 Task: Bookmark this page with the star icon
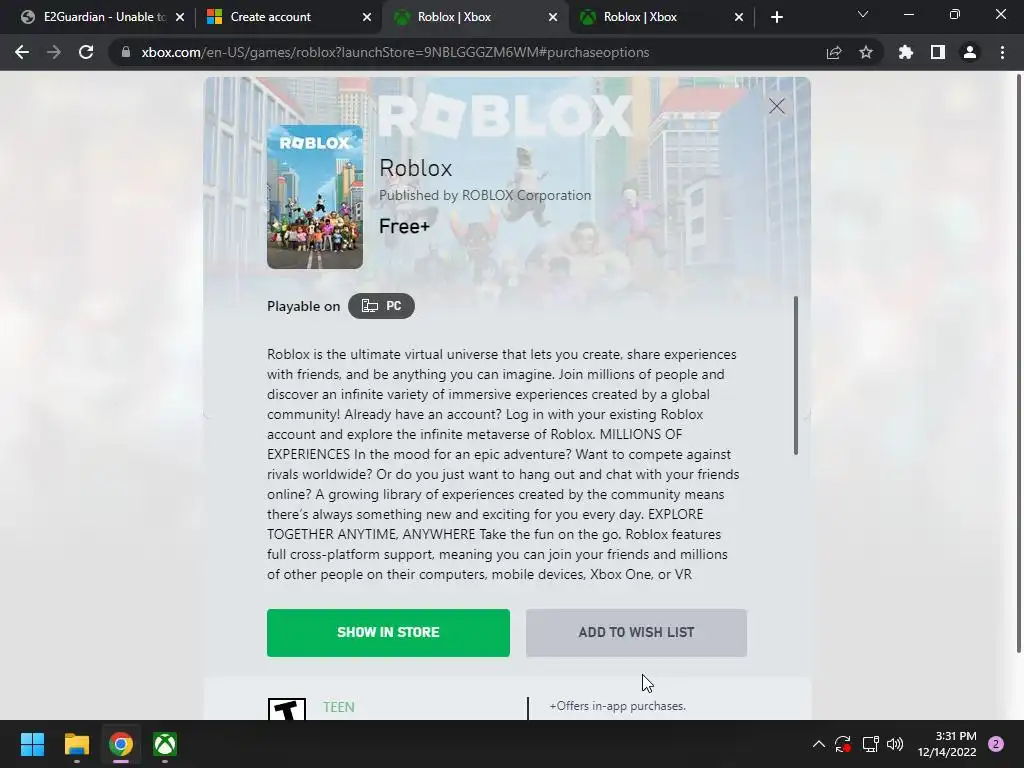tap(866, 52)
